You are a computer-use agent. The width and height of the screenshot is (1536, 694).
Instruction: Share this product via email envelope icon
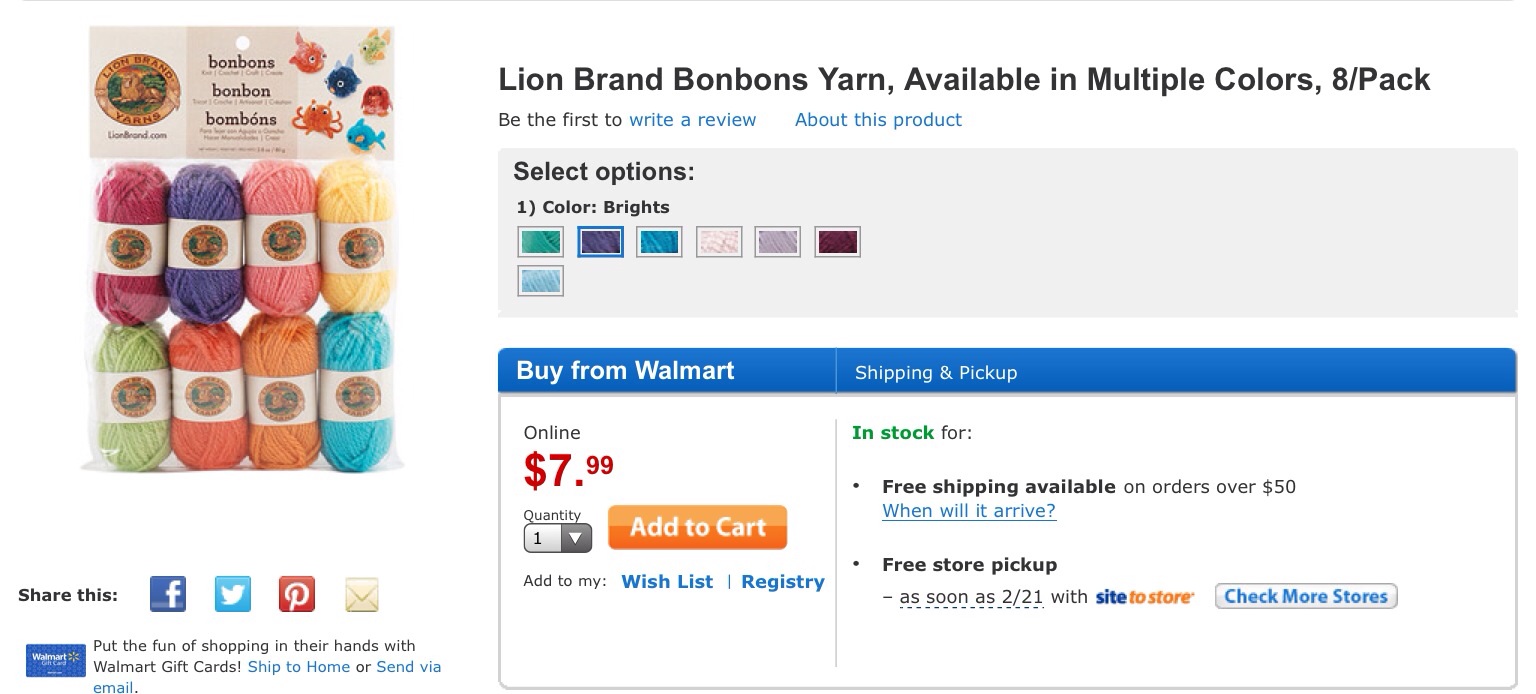click(x=362, y=594)
